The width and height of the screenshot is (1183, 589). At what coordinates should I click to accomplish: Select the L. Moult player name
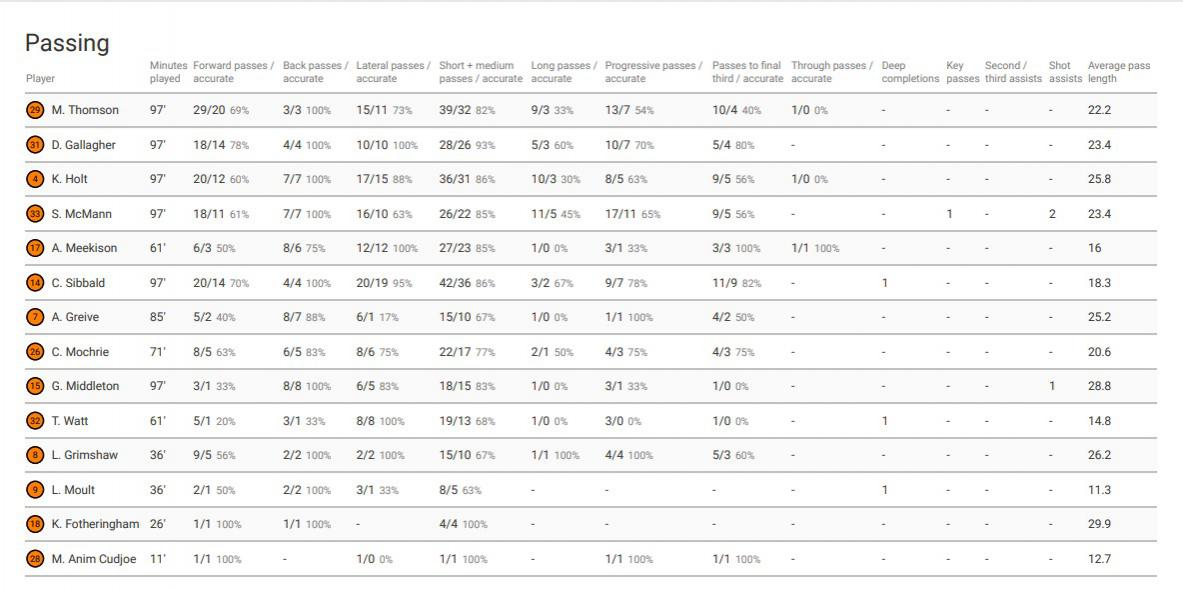point(73,490)
